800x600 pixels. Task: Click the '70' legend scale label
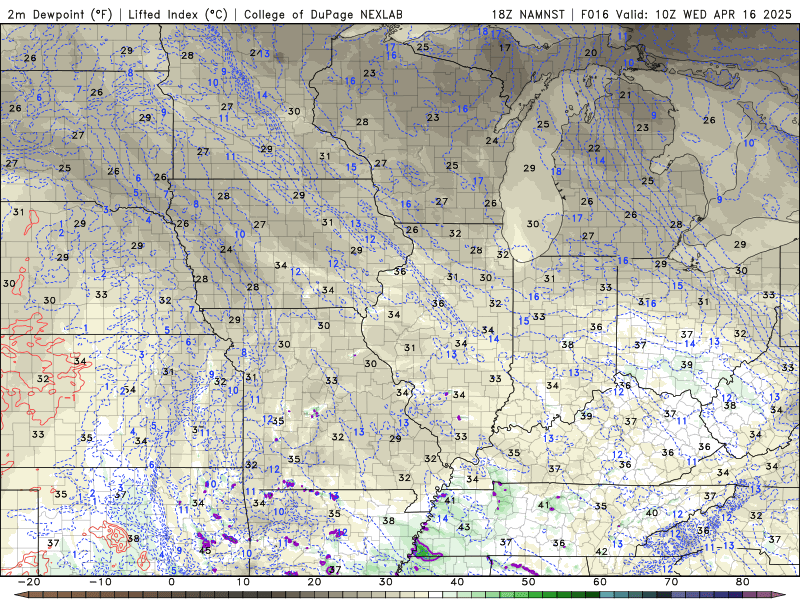point(671,582)
